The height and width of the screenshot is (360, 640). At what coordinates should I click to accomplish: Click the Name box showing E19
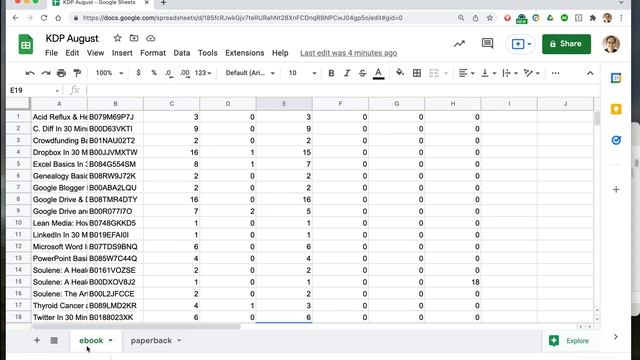click(x=34, y=90)
